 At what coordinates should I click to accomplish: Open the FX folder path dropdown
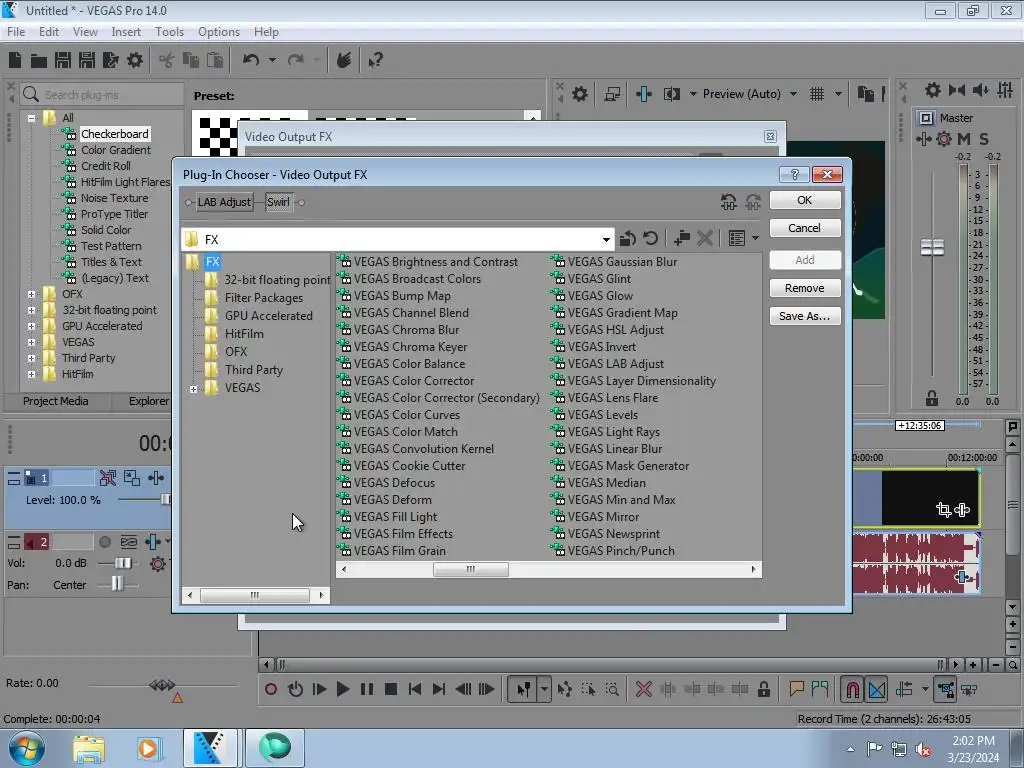[x=606, y=239]
